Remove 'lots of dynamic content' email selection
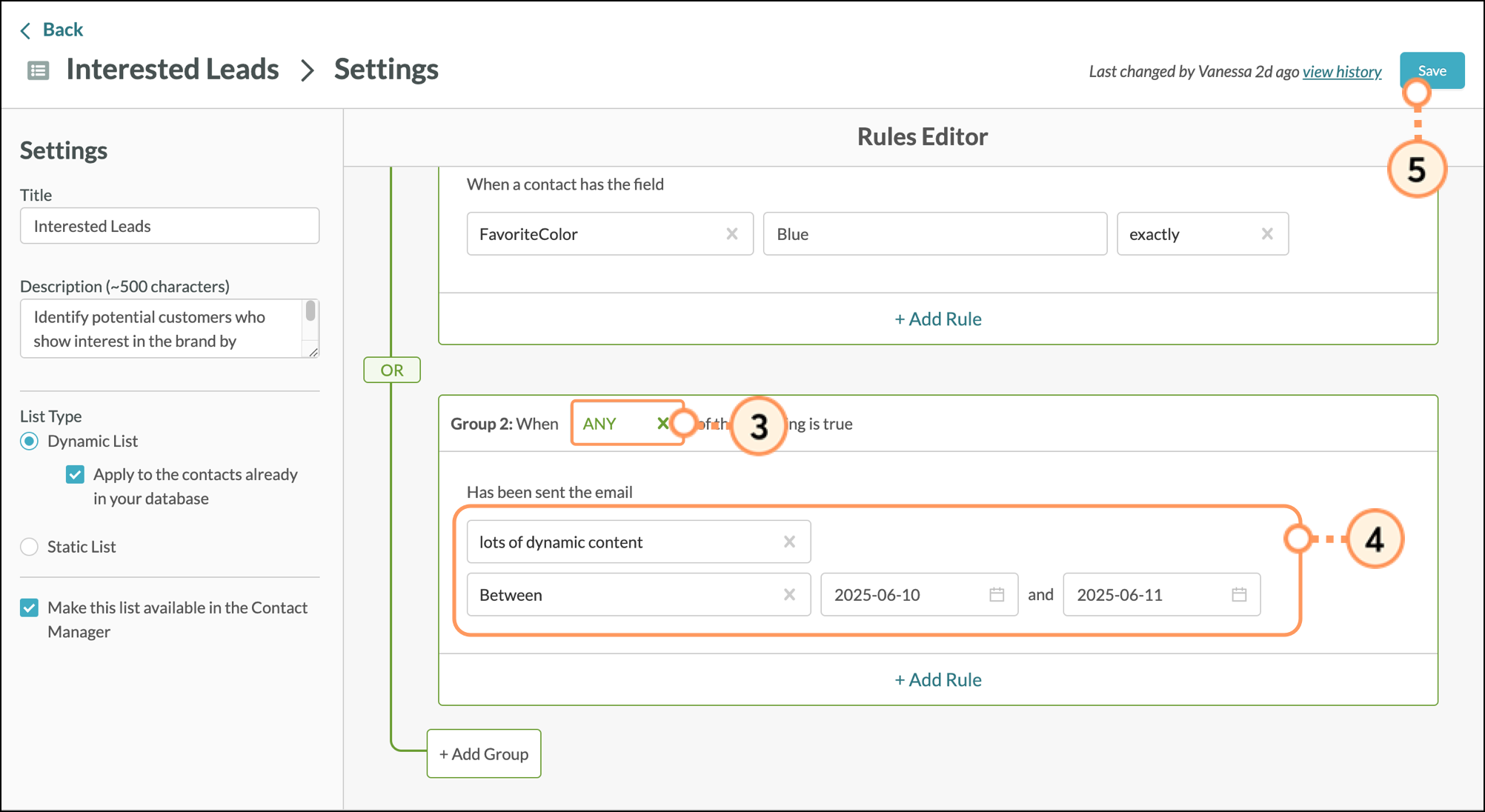This screenshot has height=812, width=1485. [x=789, y=542]
